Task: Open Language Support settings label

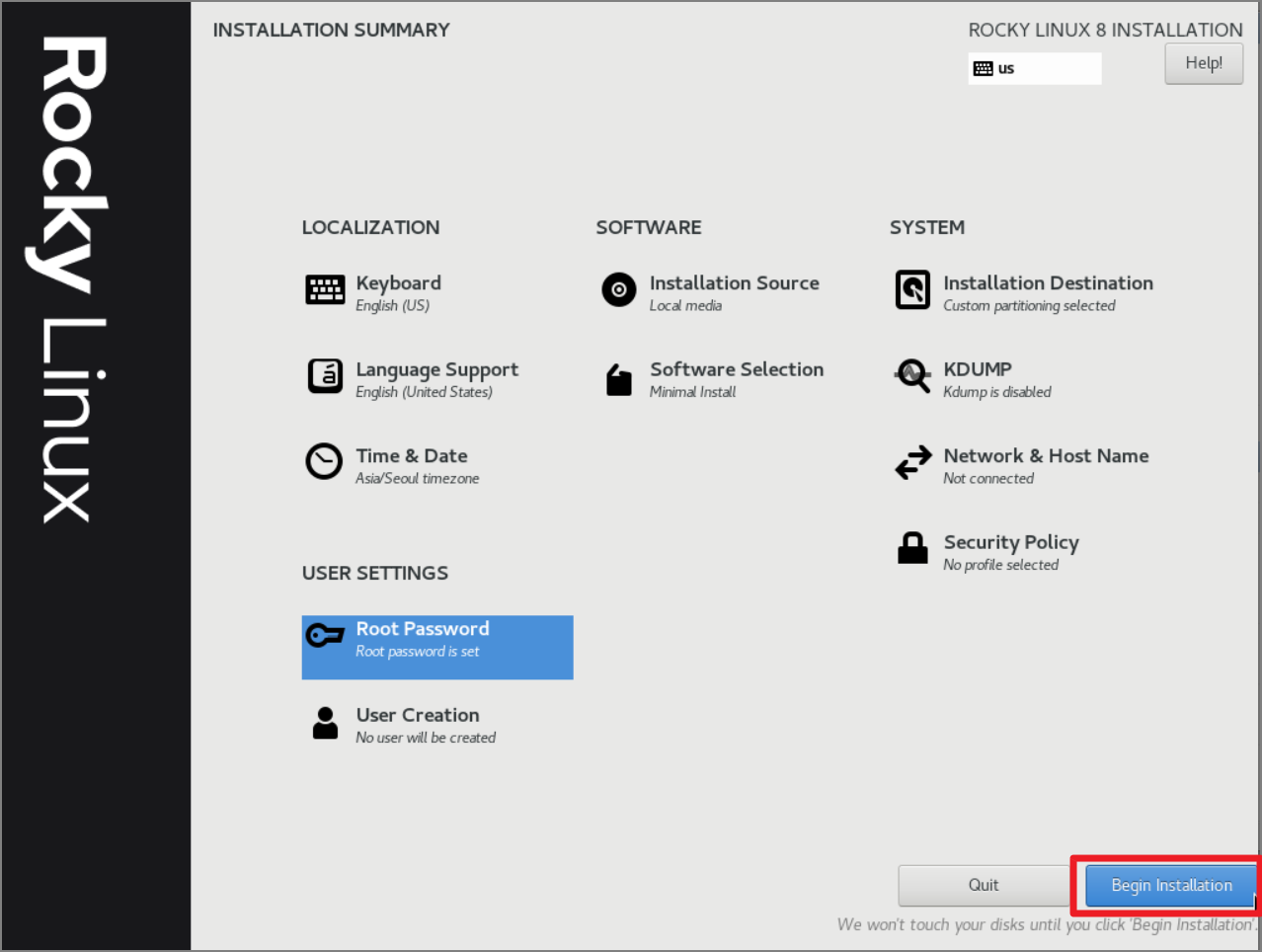Action: click(x=436, y=370)
